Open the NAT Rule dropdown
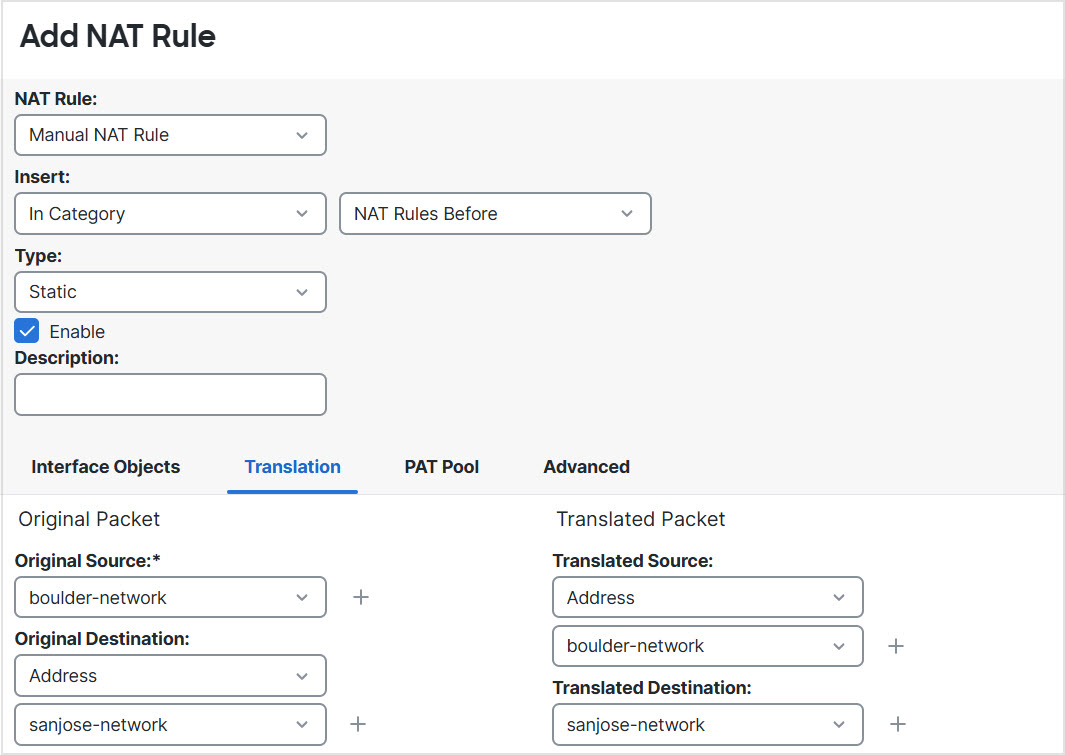 [x=170, y=135]
